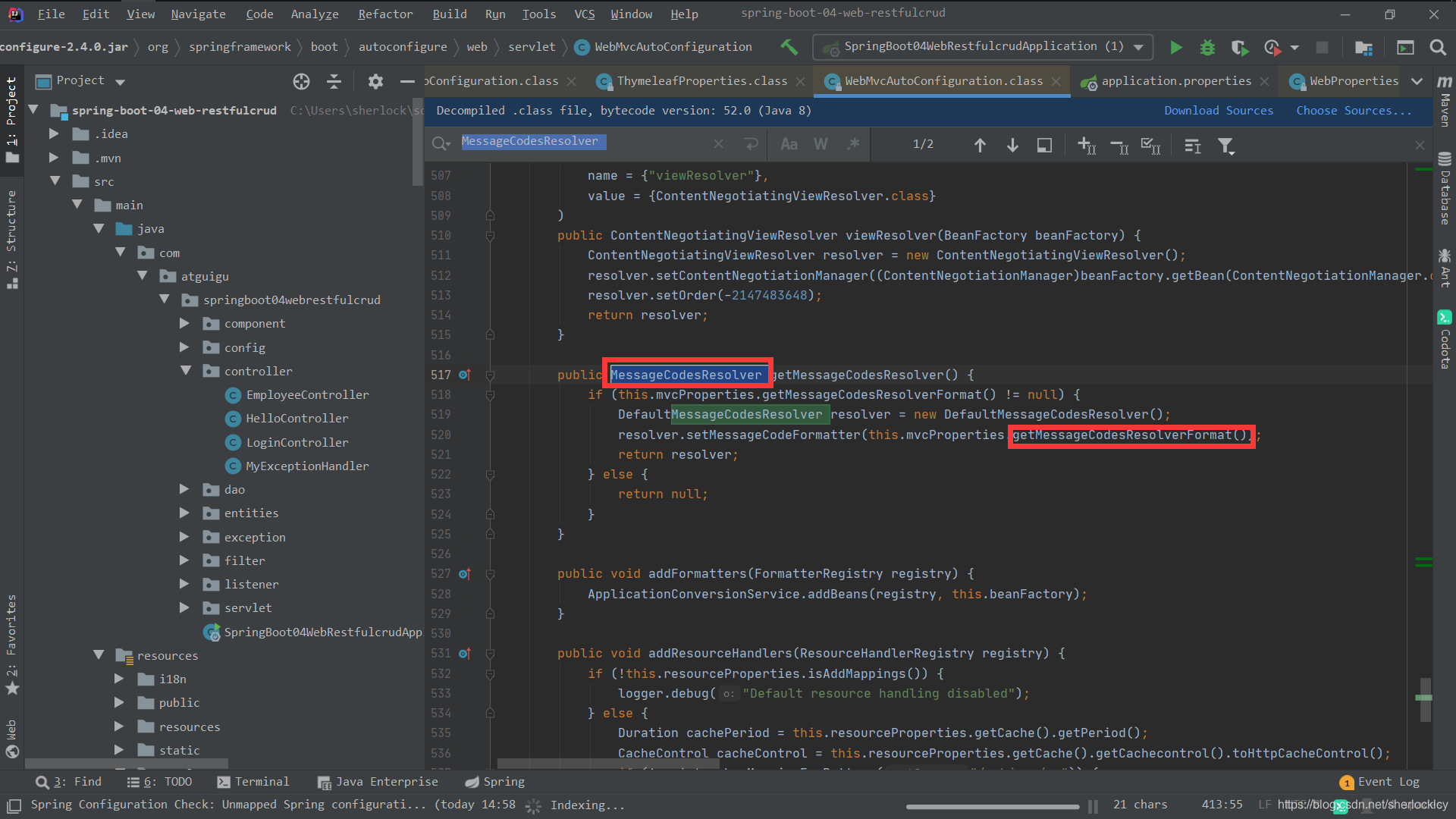Click Download Sources link
The height and width of the screenshot is (819, 1456).
(1219, 111)
